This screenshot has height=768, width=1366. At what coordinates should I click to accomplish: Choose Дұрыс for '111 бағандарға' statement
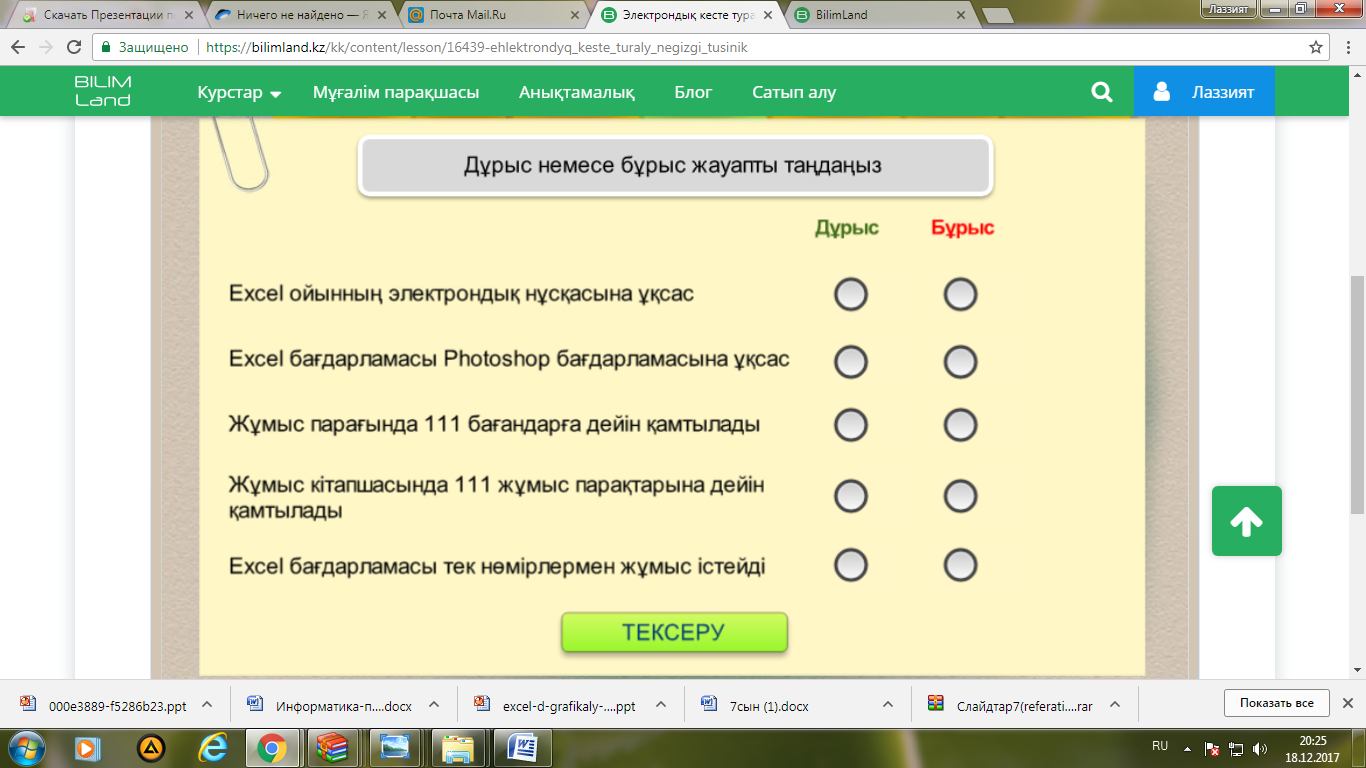(x=851, y=425)
